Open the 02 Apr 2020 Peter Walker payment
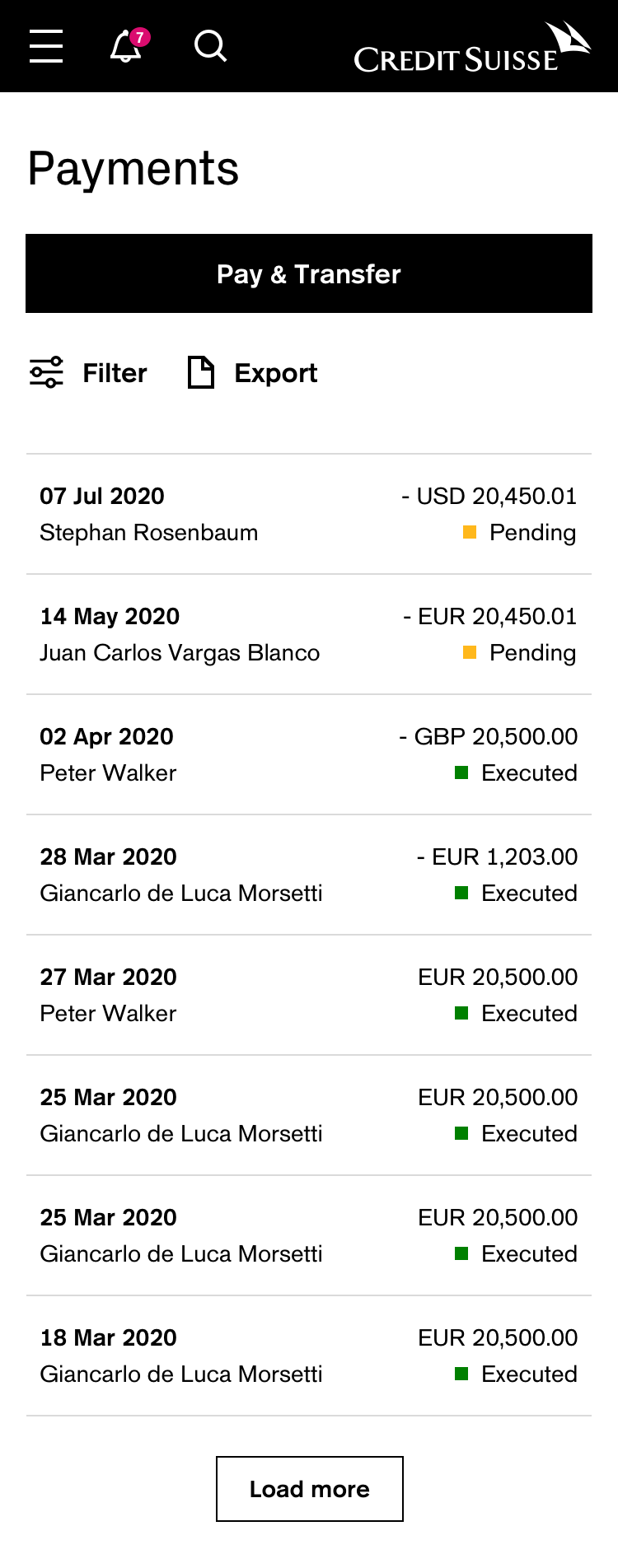This screenshot has height=1568, width=618. coord(309,754)
